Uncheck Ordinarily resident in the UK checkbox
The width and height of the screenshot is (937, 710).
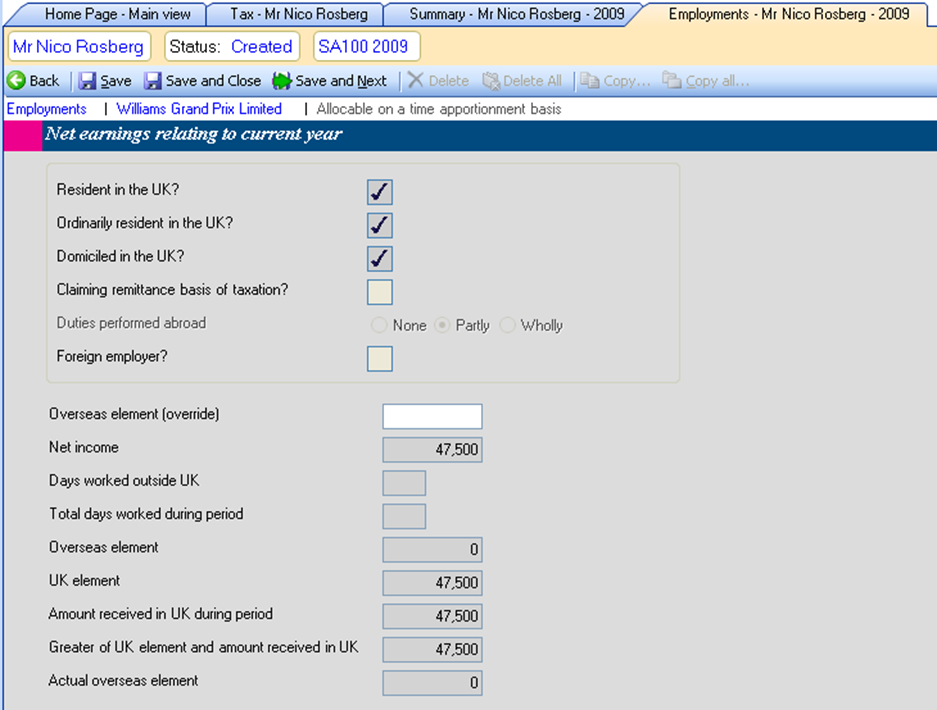[379, 225]
